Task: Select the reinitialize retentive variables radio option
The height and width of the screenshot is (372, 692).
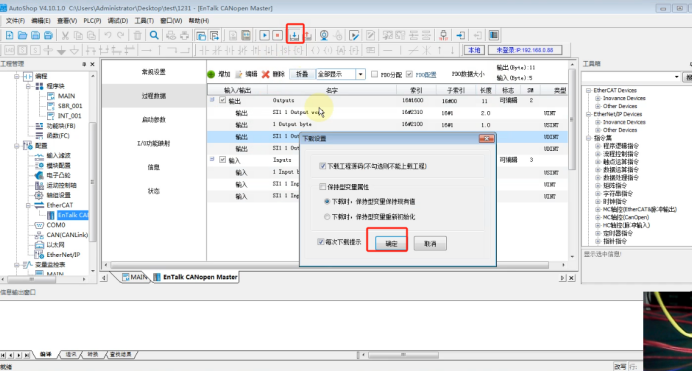Action: click(327, 217)
